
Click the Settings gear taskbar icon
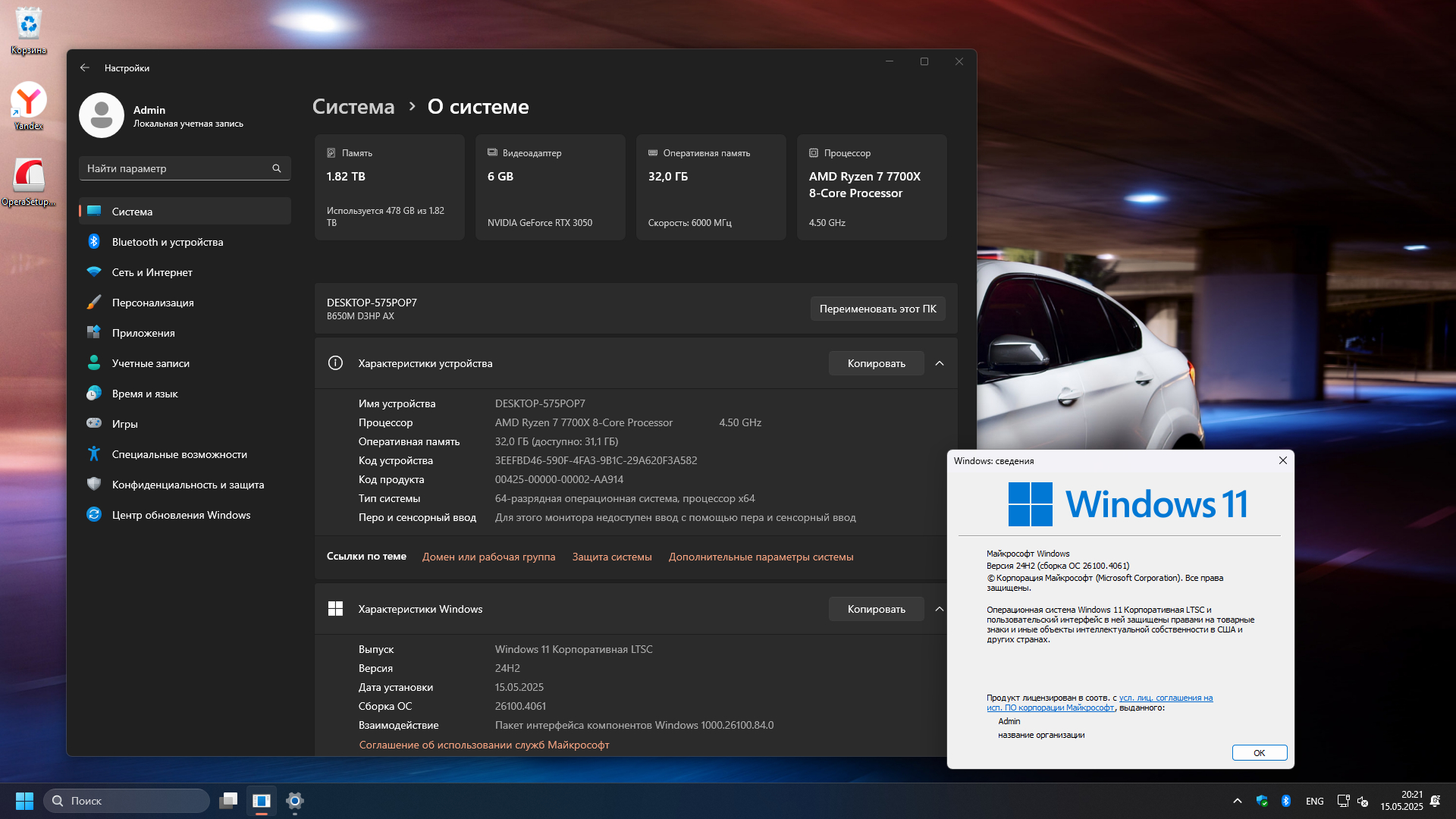(295, 801)
